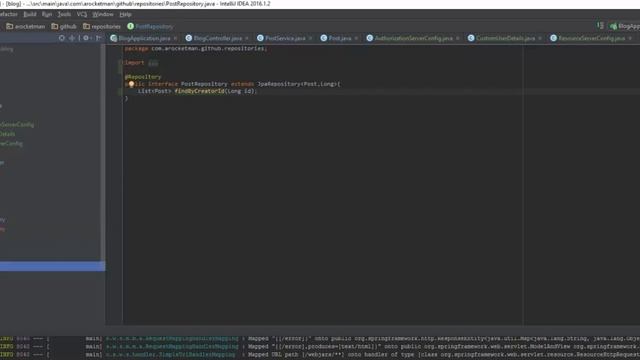Close the BlogController.java tab
The width and height of the screenshot is (640, 360).
(x=247, y=38)
